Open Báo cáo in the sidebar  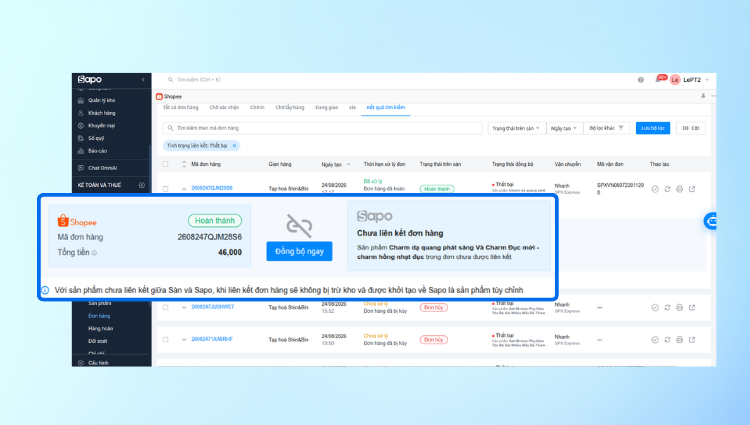97,151
